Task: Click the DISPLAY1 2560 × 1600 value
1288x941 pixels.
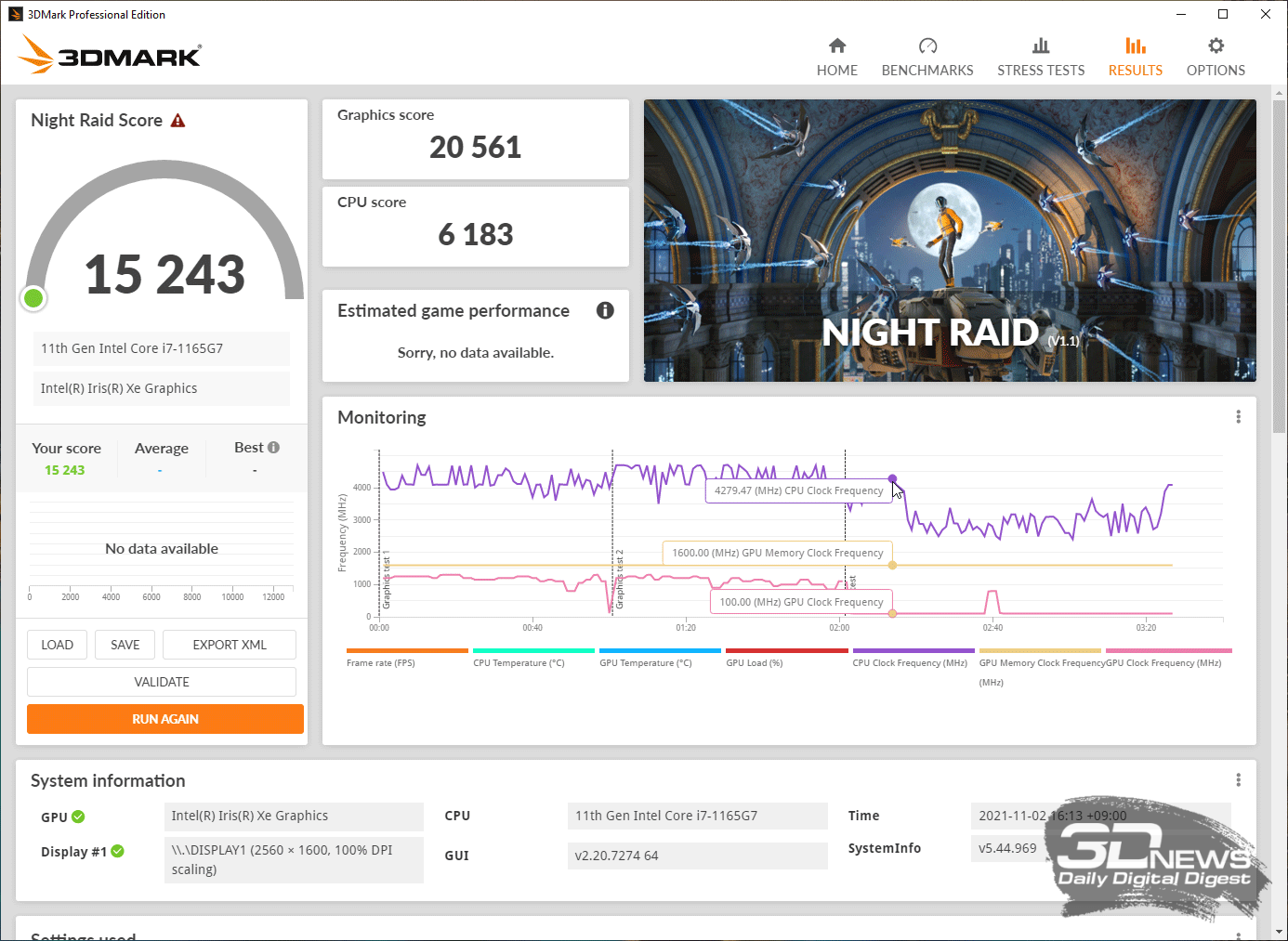Action: [294, 860]
